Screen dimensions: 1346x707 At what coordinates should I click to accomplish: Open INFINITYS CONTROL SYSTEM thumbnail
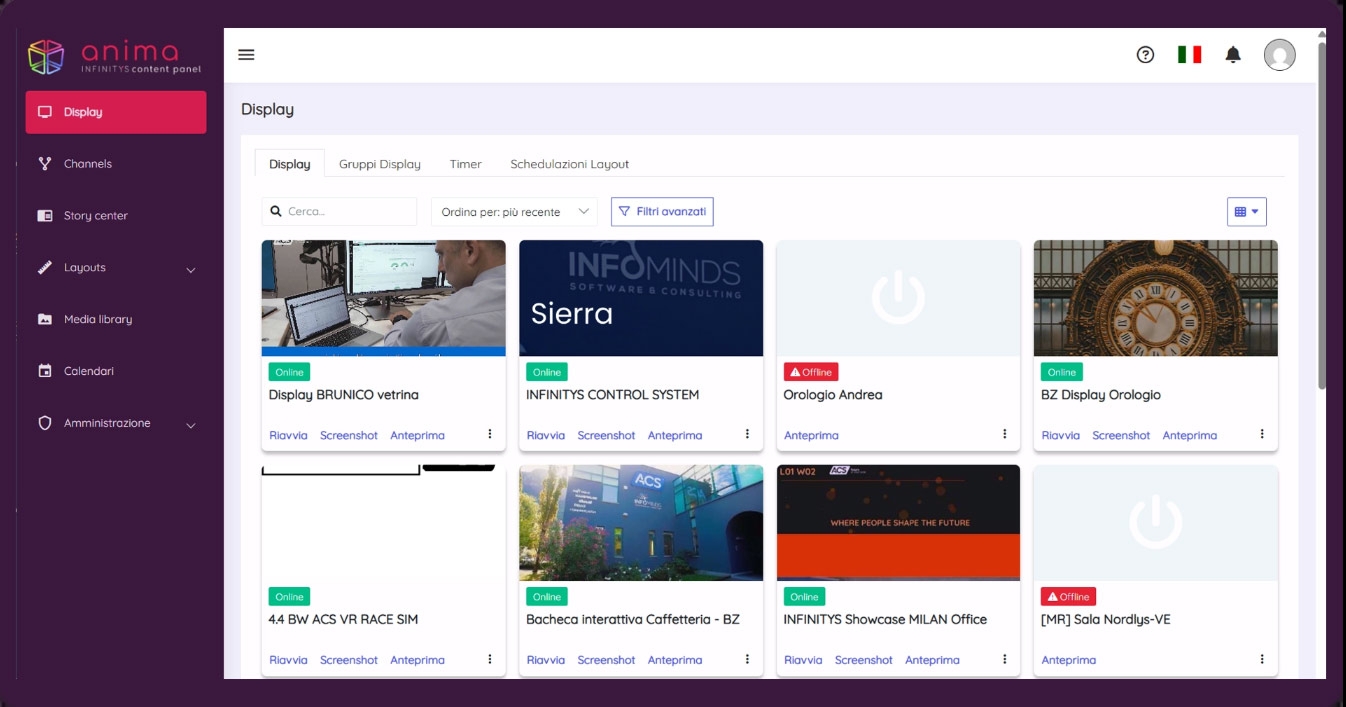click(641, 298)
